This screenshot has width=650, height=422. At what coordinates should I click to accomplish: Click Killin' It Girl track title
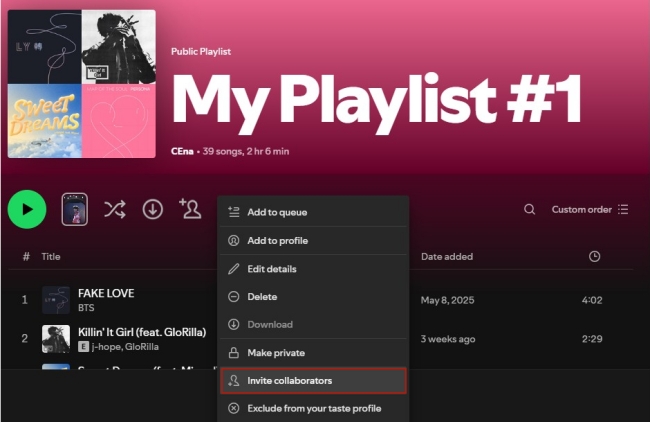142,332
